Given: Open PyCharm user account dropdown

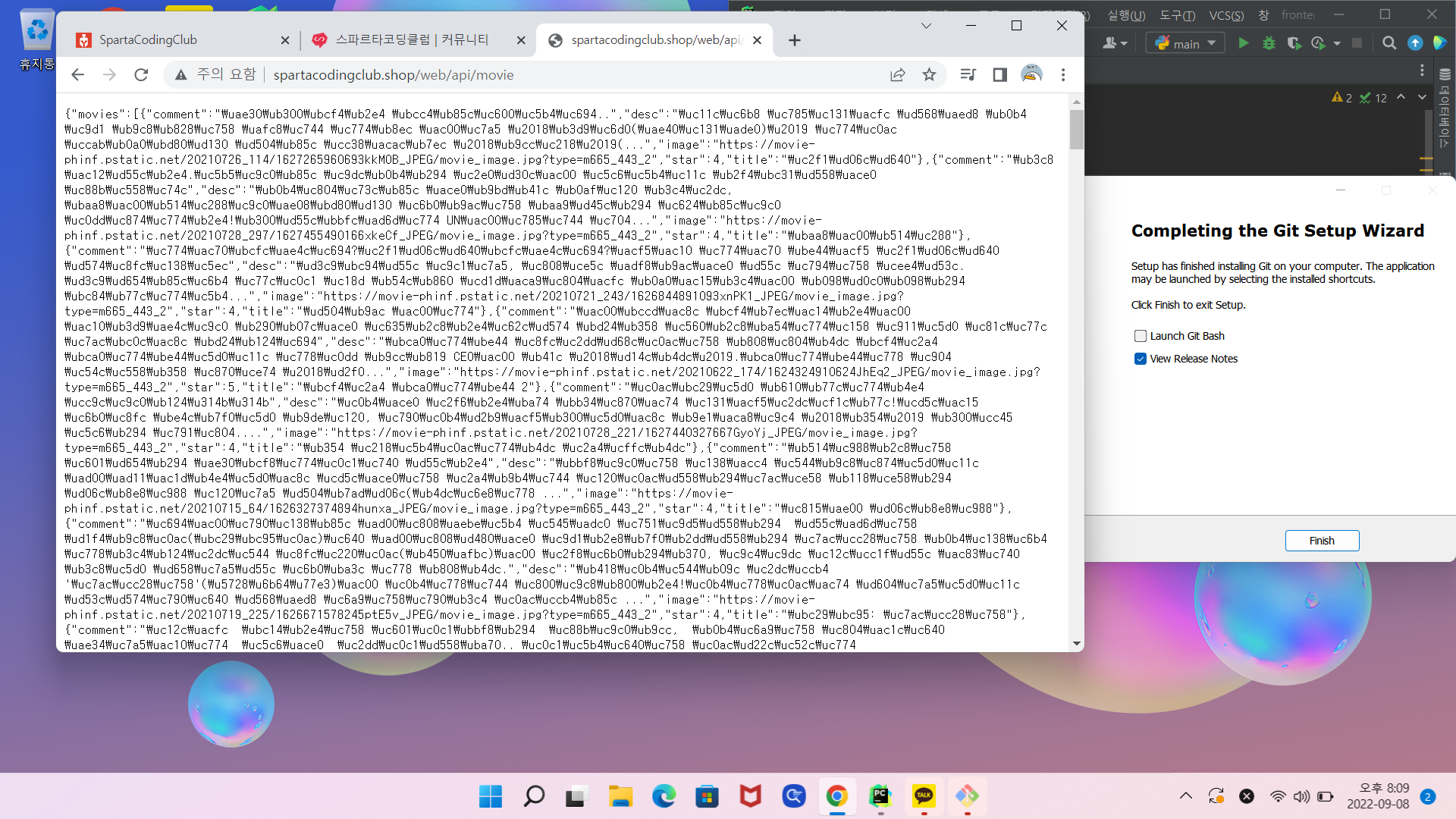Looking at the screenshot, I should click(x=1115, y=43).
